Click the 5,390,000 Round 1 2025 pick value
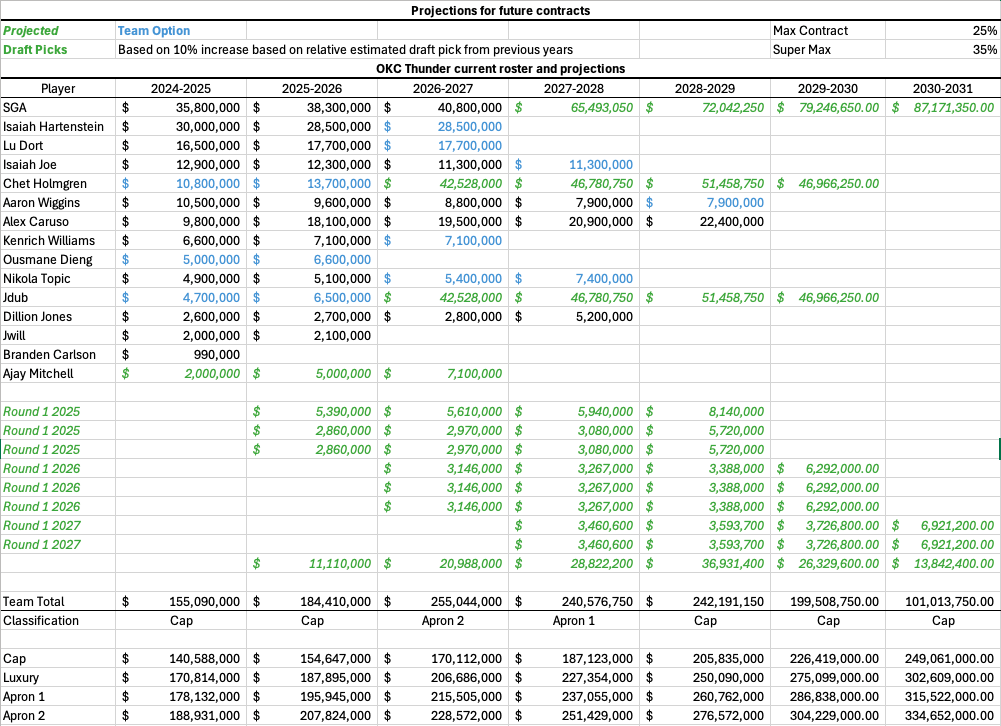Image resolution: width=1001 pixels, height=726 pixels. point(312,412)
